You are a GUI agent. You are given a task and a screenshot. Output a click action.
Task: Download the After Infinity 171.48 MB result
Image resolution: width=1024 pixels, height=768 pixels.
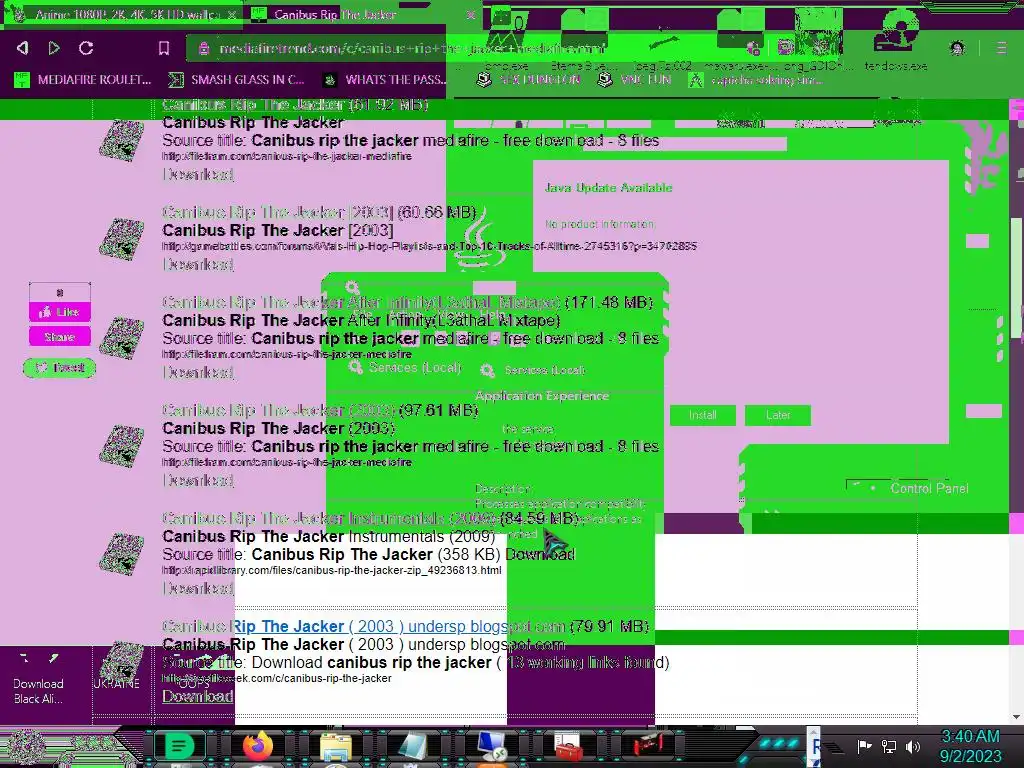pyautogui.click(x=198, y=372)
